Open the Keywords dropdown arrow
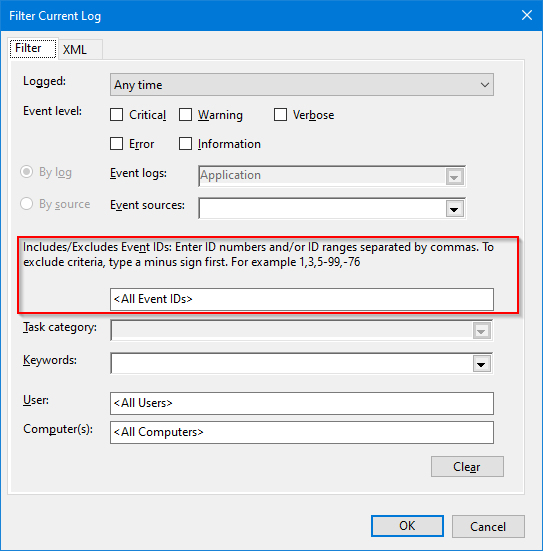This screenshot has width=543, height=551. click(481, 364)
